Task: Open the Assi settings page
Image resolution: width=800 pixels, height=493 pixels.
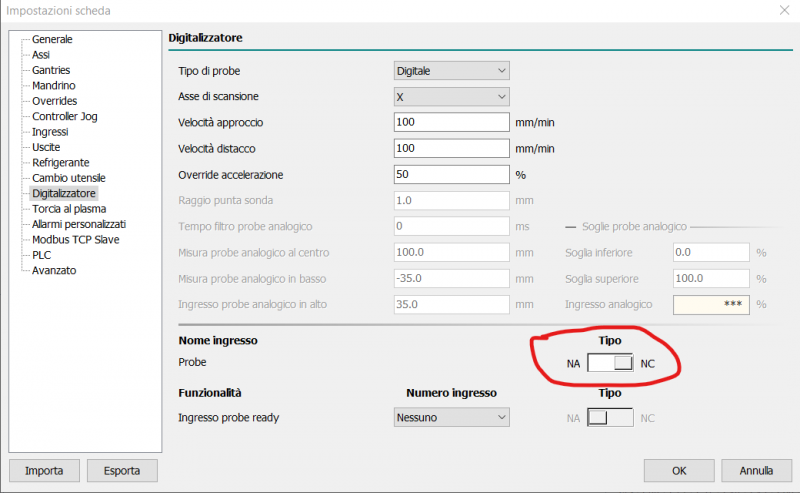Action: tap(41, 55)
